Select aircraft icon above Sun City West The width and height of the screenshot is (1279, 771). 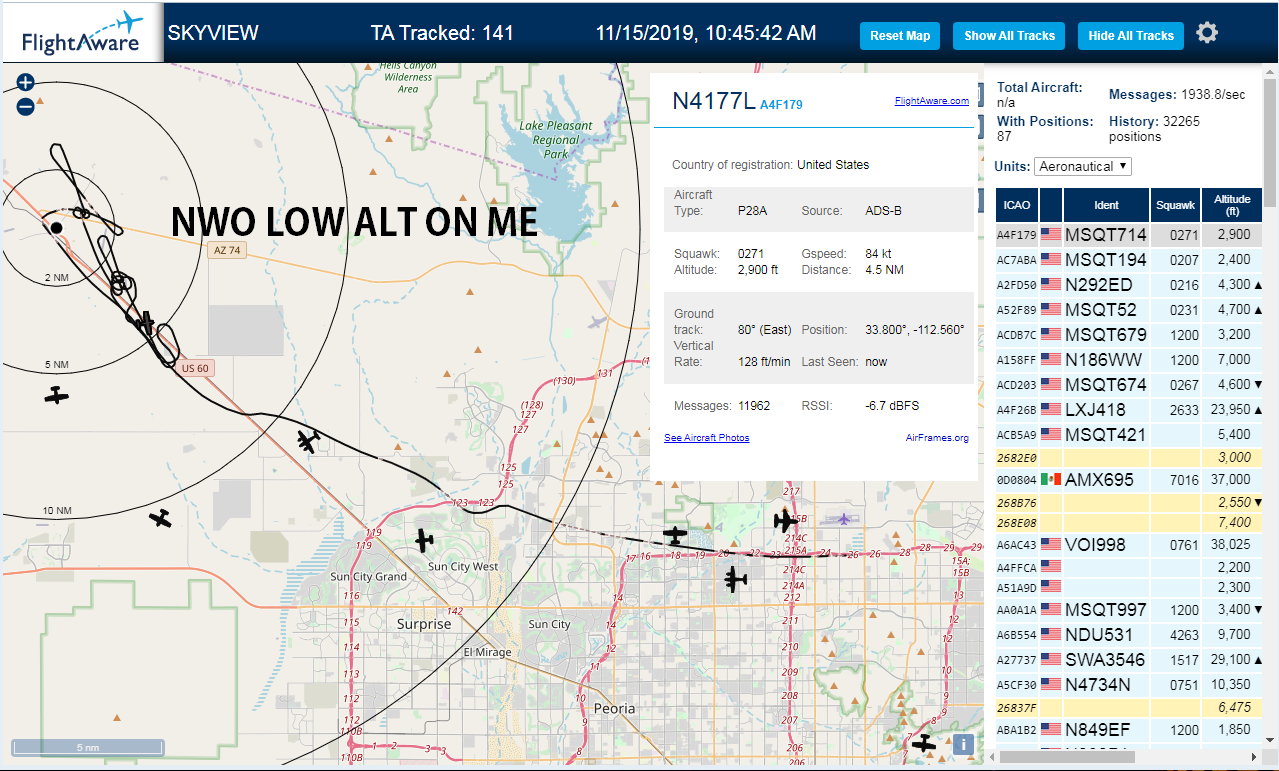point(425,540)
